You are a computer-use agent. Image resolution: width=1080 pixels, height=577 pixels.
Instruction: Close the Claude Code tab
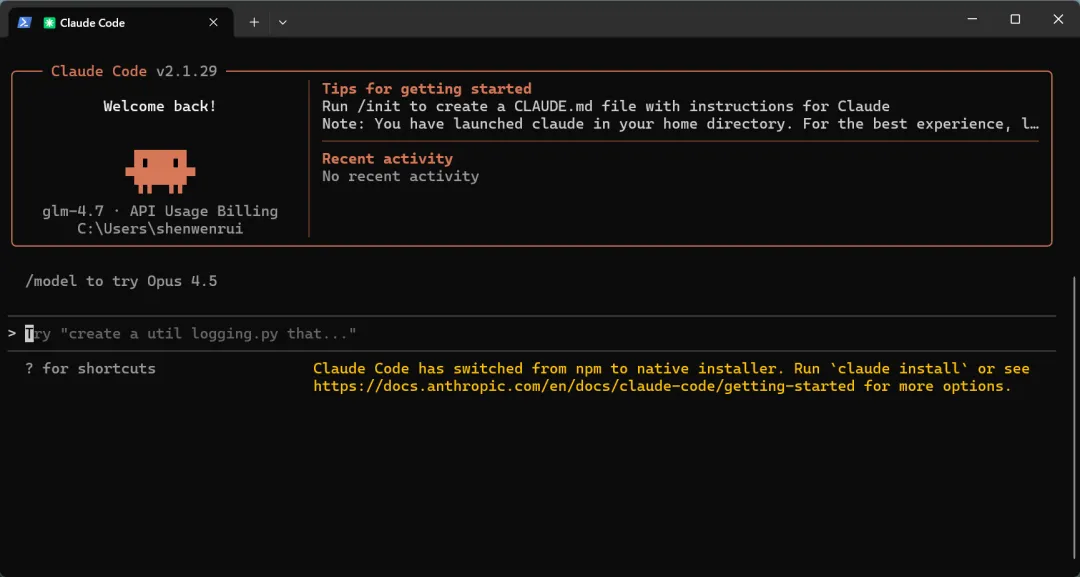214,22
